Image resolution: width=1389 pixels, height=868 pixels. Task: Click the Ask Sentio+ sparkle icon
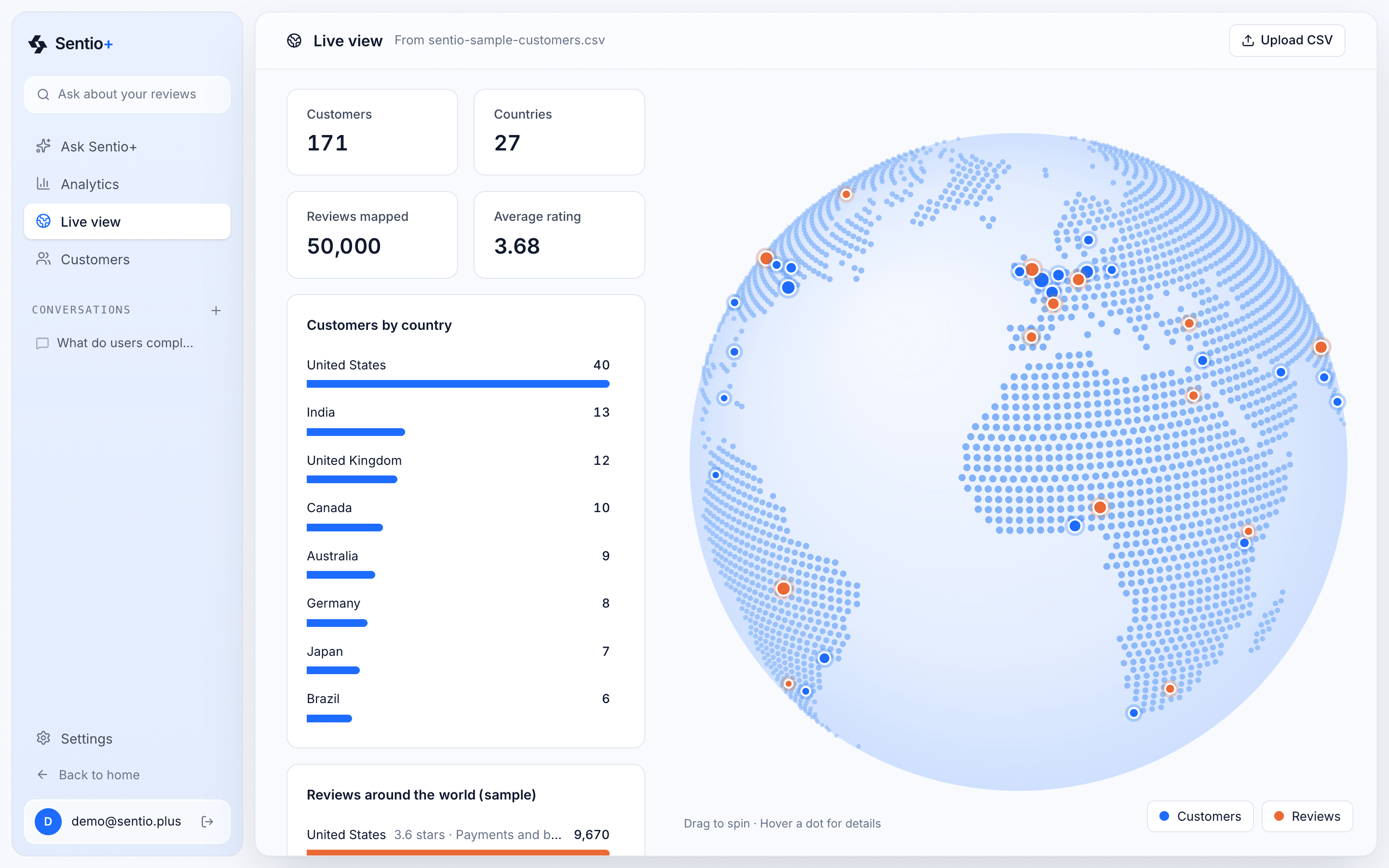coord(43,147)
